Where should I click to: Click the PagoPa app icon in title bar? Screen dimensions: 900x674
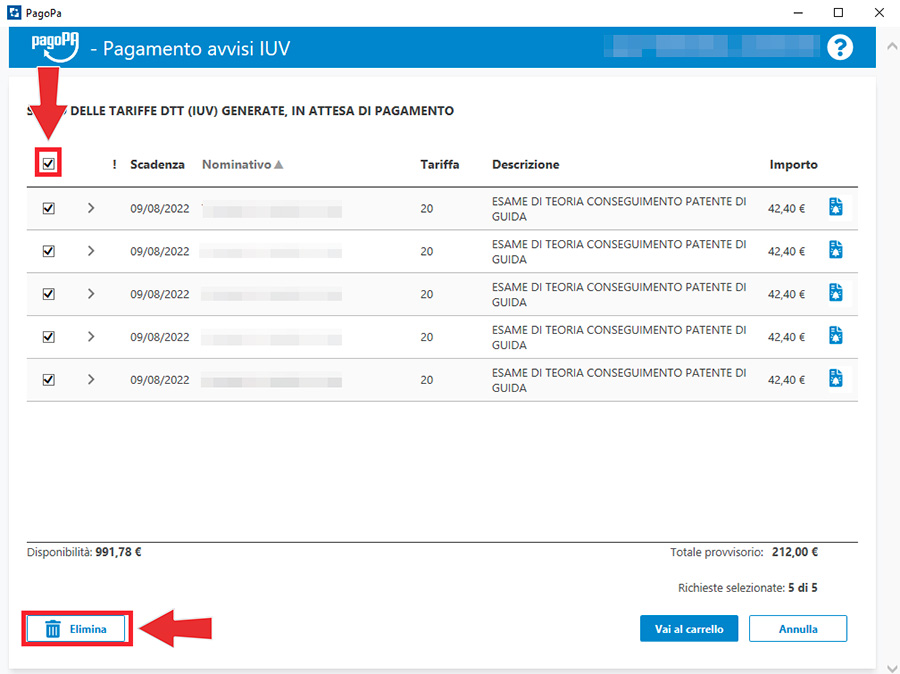point(14,13)
